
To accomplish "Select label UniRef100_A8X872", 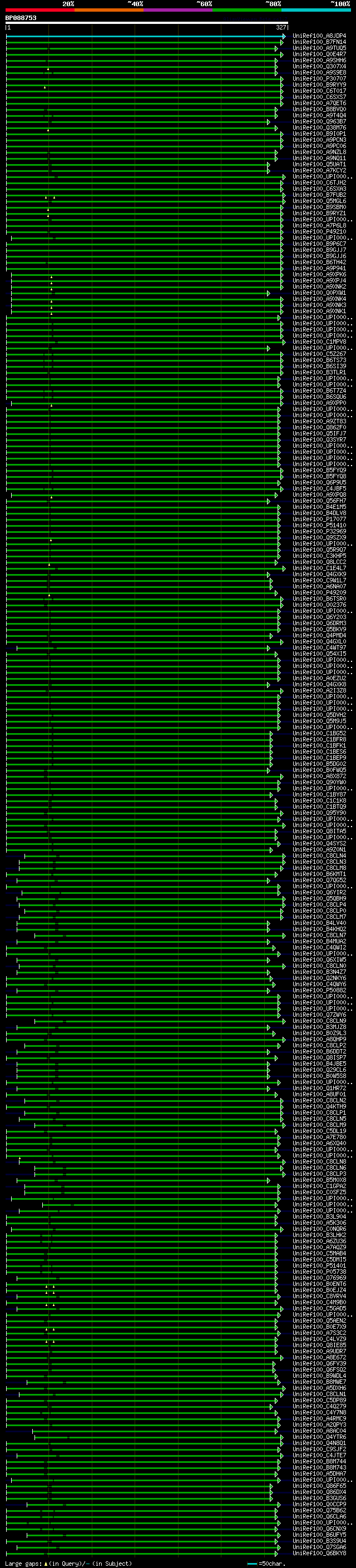I will pos(319,776).
